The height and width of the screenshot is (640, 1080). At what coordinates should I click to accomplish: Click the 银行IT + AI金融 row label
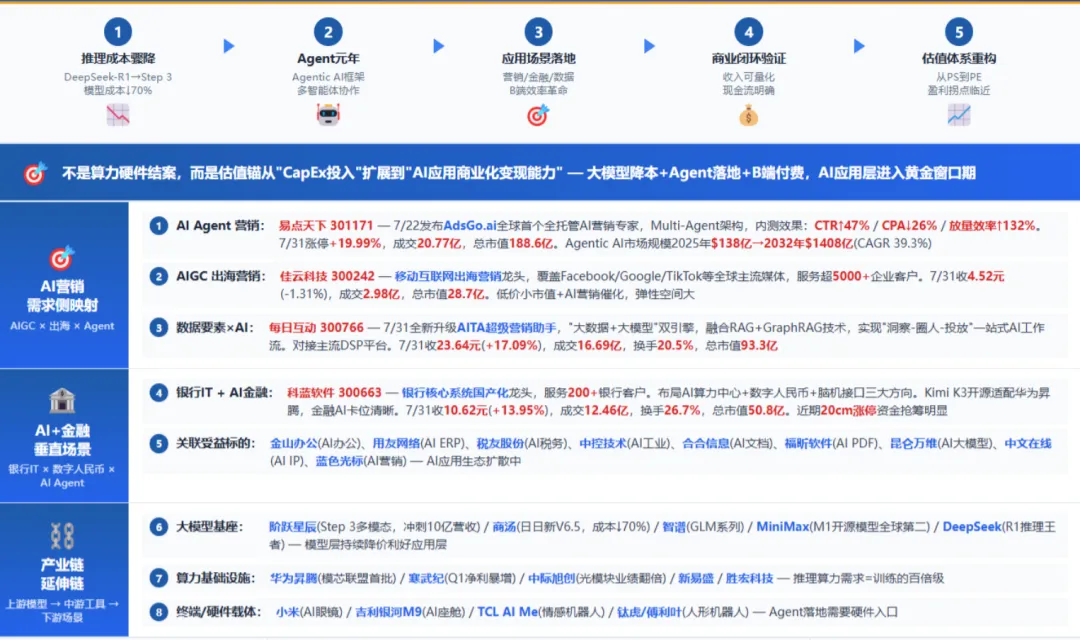pyautogui.click(x=224, y=392)
